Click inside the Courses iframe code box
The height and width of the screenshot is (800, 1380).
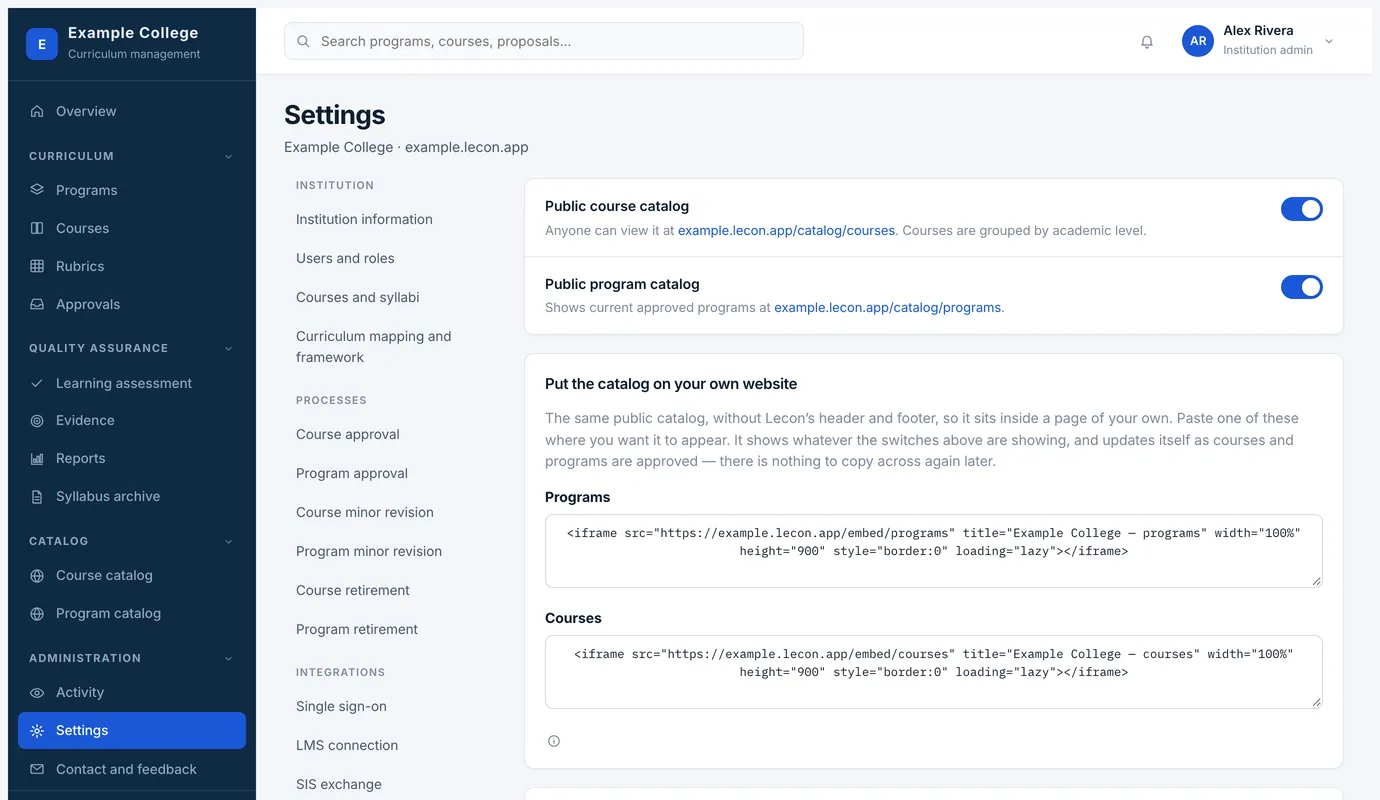(x=934, y=672)
